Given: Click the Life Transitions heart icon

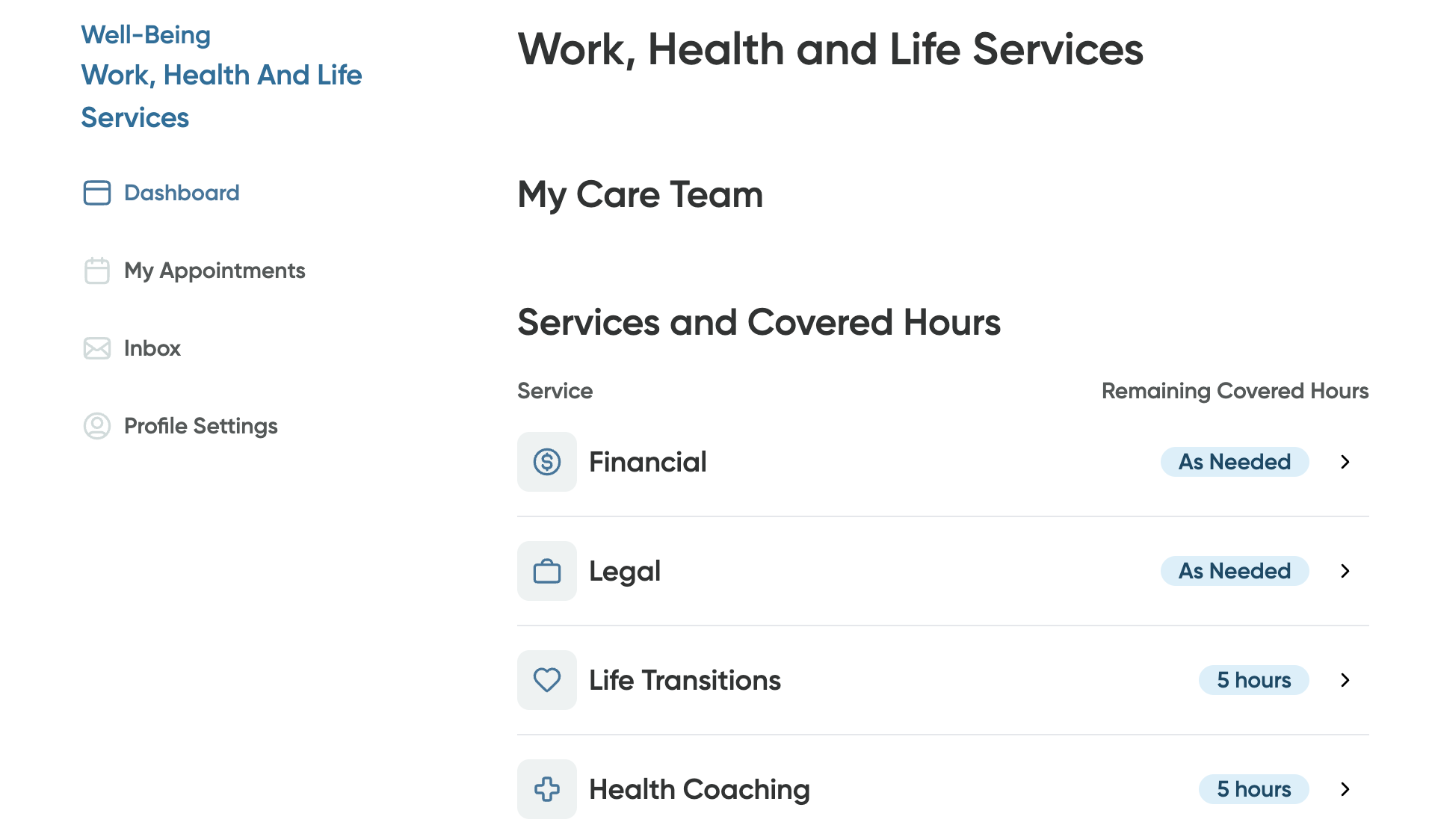Looking at the screenshot, I should (546, 679).
